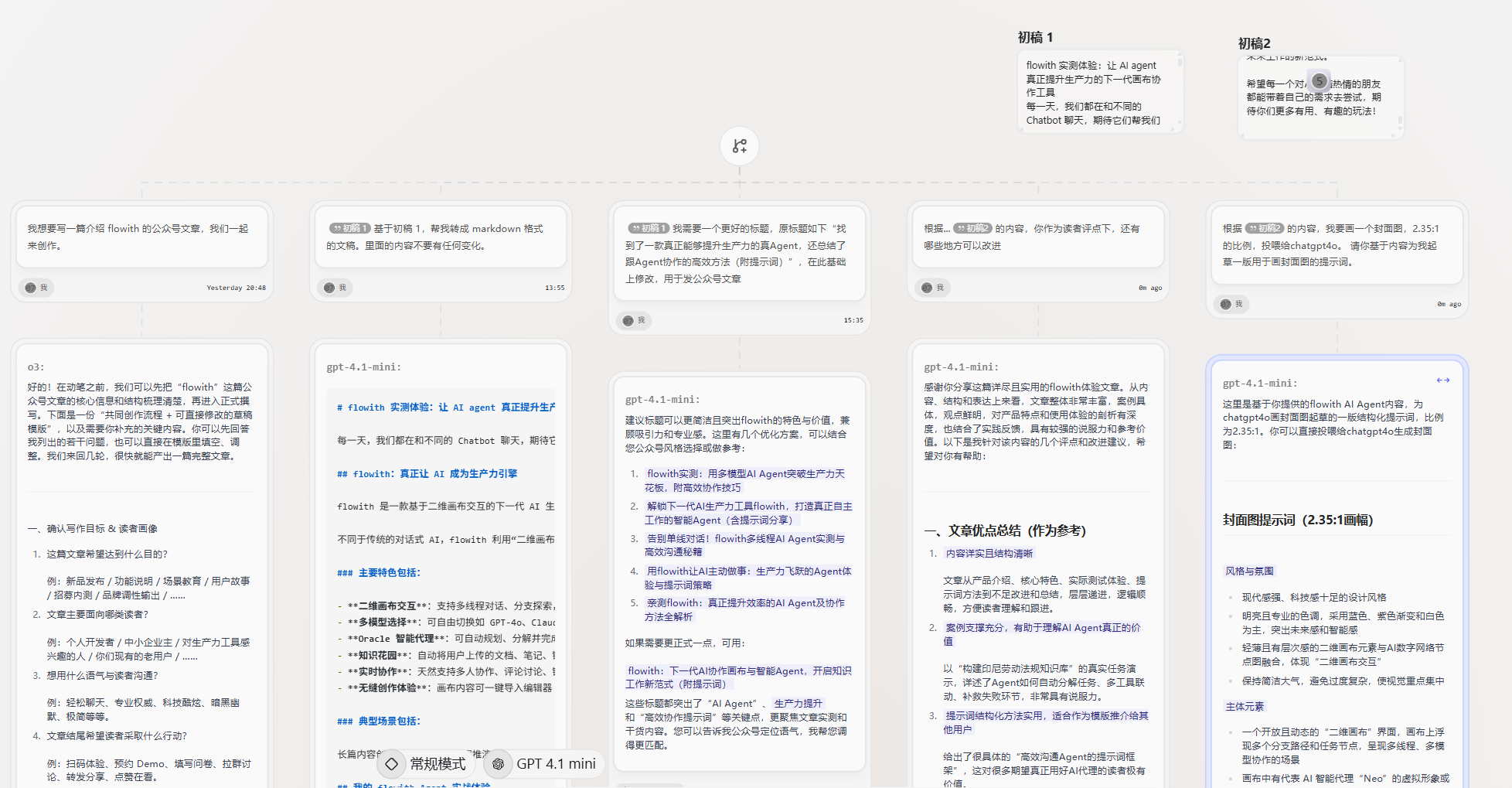Screen dimensions: 1512x788
Task: Open the GPT 4.1 mini model selector
Action: click(x=544, y=764)
